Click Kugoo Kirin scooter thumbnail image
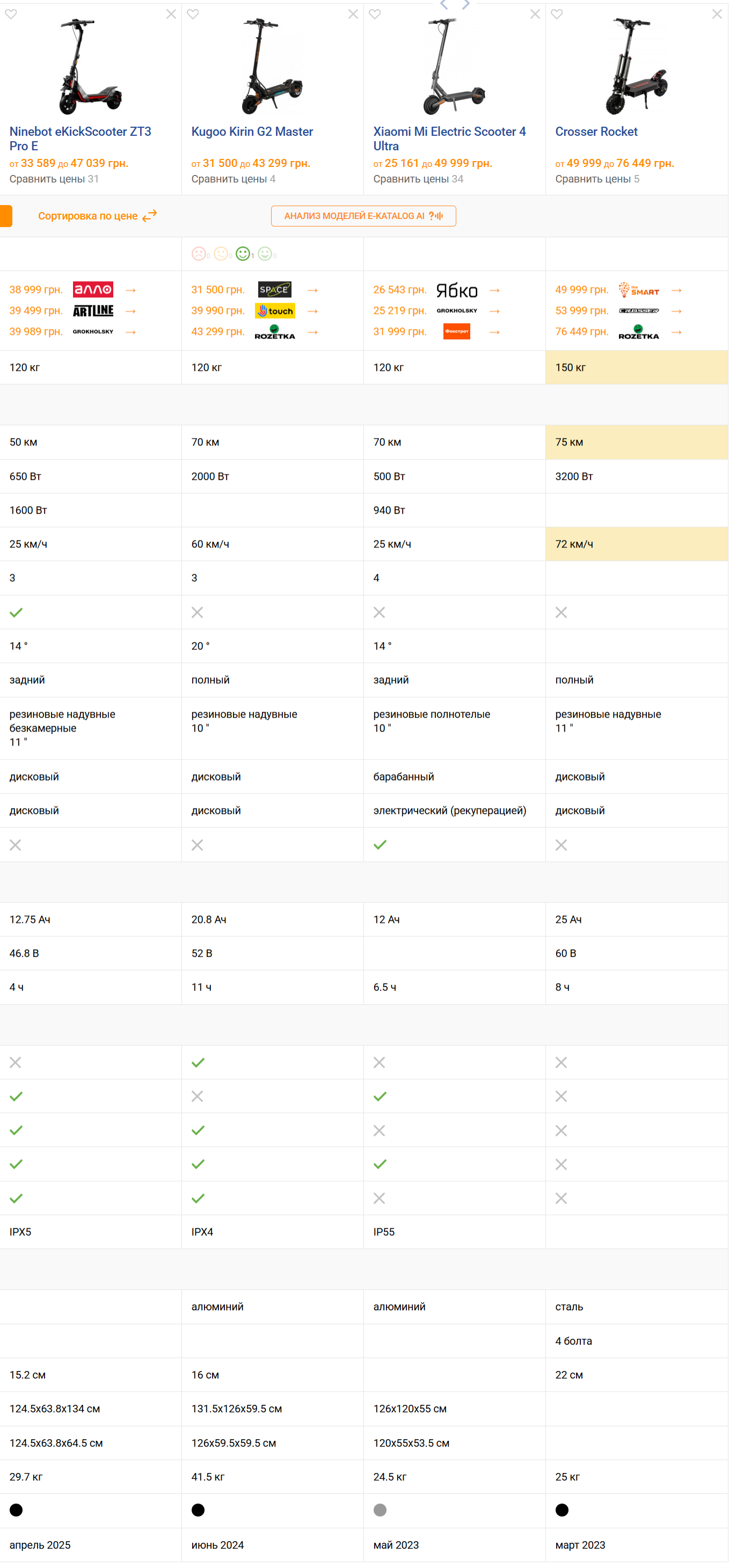Screen dimensions: 729x1568 click(272, 67)
